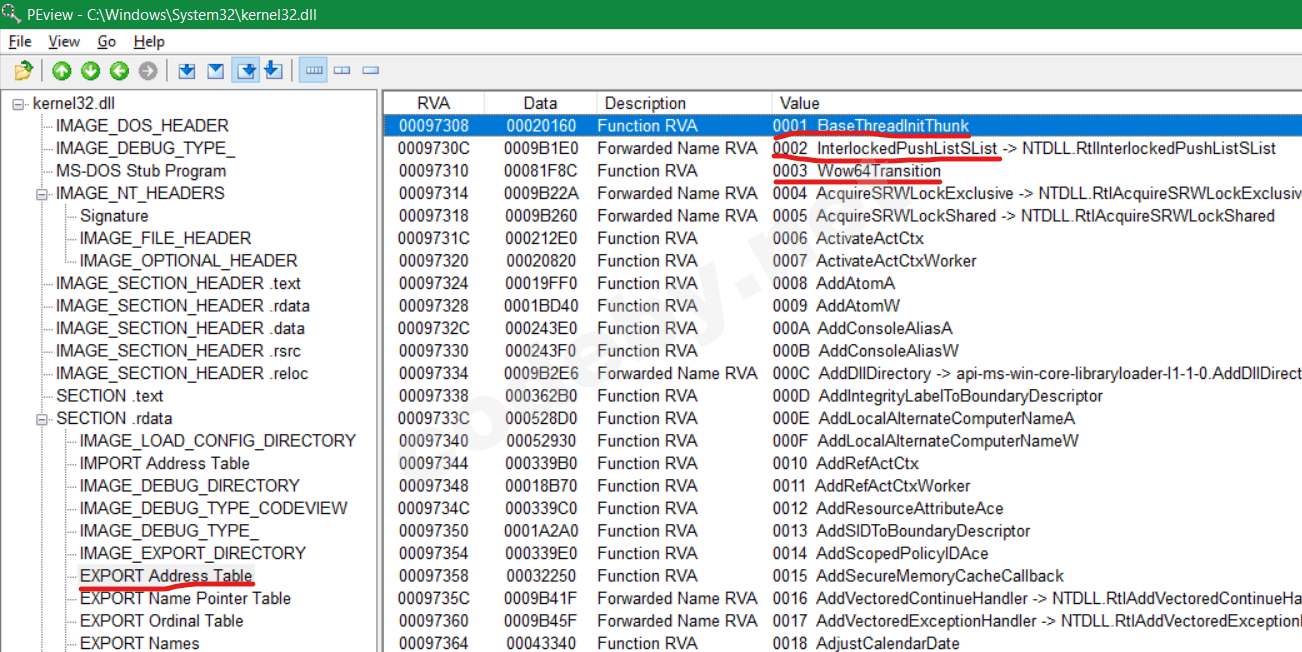Collapse the IMAGE_NT_HEADERS tree node
Viewport: 1302px width, 652px height.
pyautogui.click(x=43, y=194)
